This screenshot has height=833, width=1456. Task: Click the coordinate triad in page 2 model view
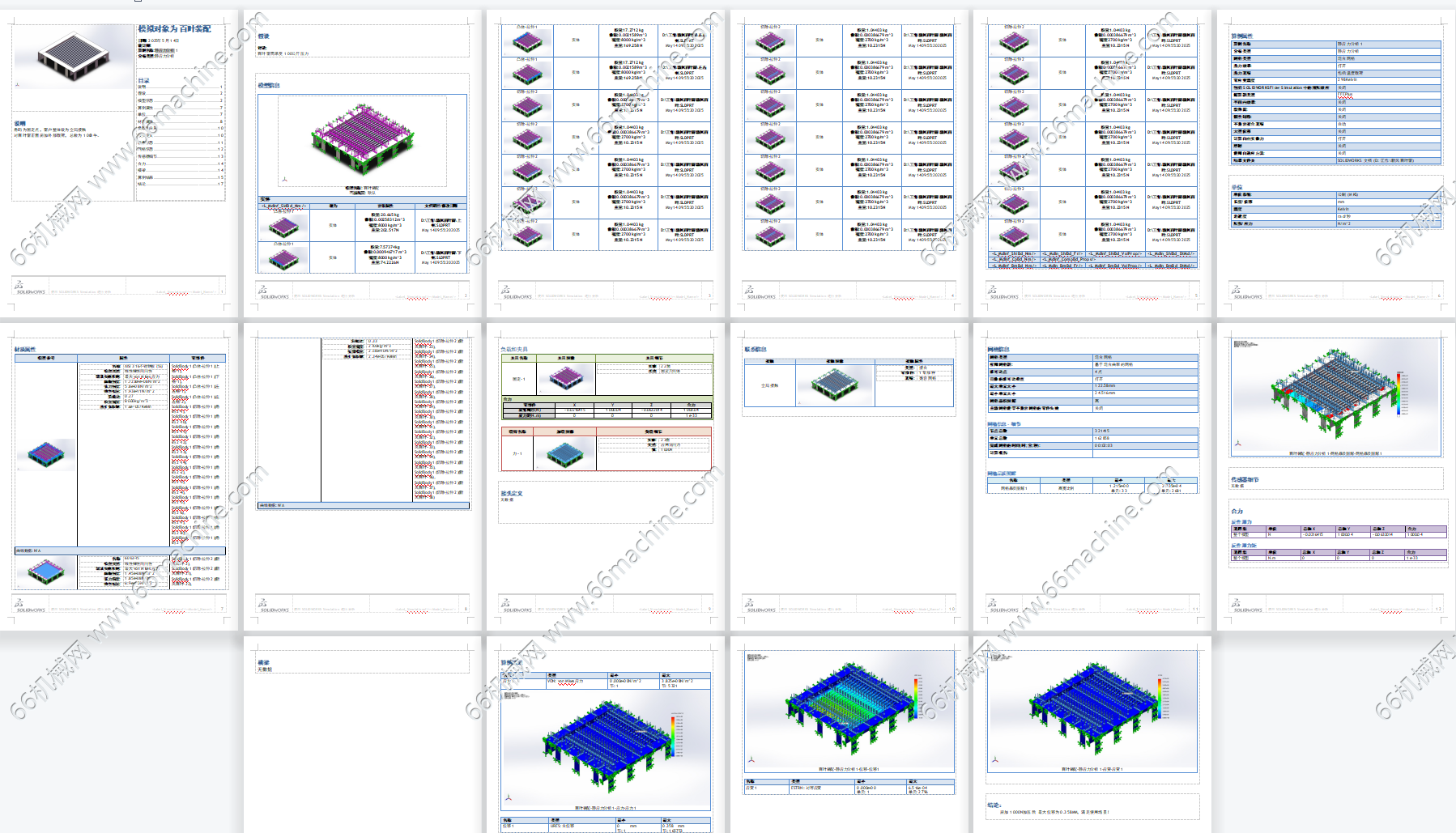(x=284, y=179)
